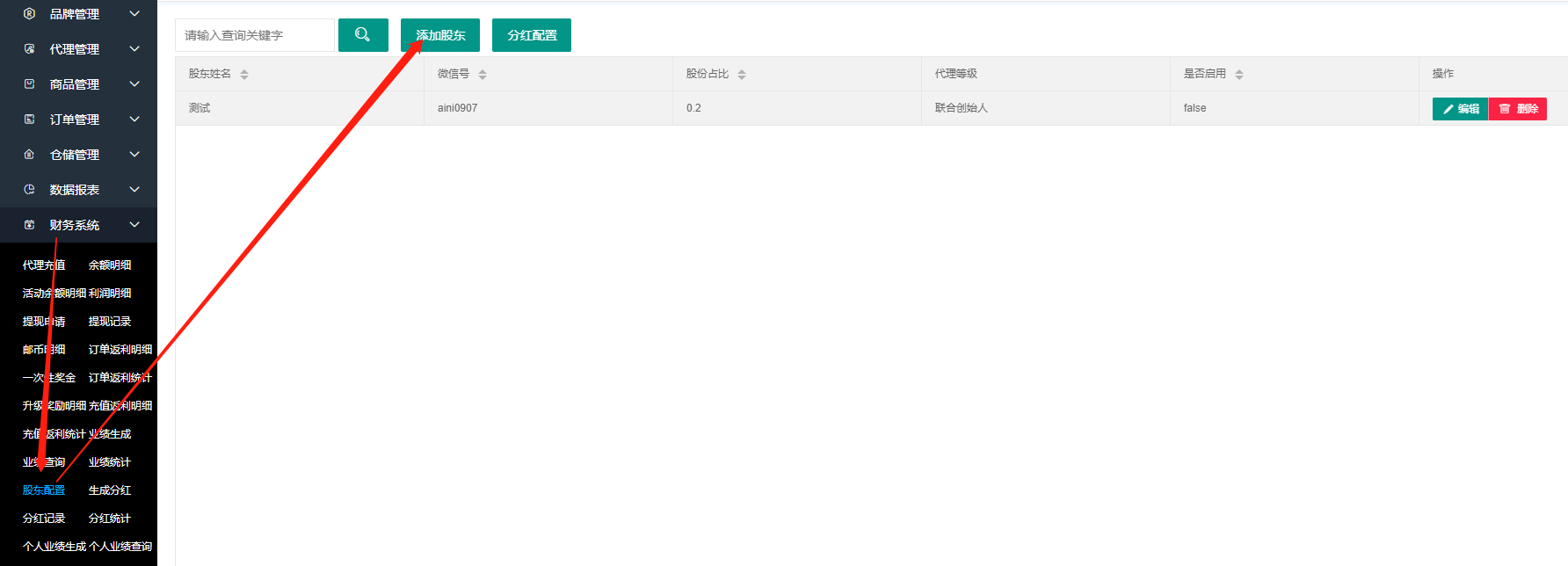Screen dimensions: 1568x566
Task: Click the 品牌管理 sidebar icon
Action: click(29, 14)
